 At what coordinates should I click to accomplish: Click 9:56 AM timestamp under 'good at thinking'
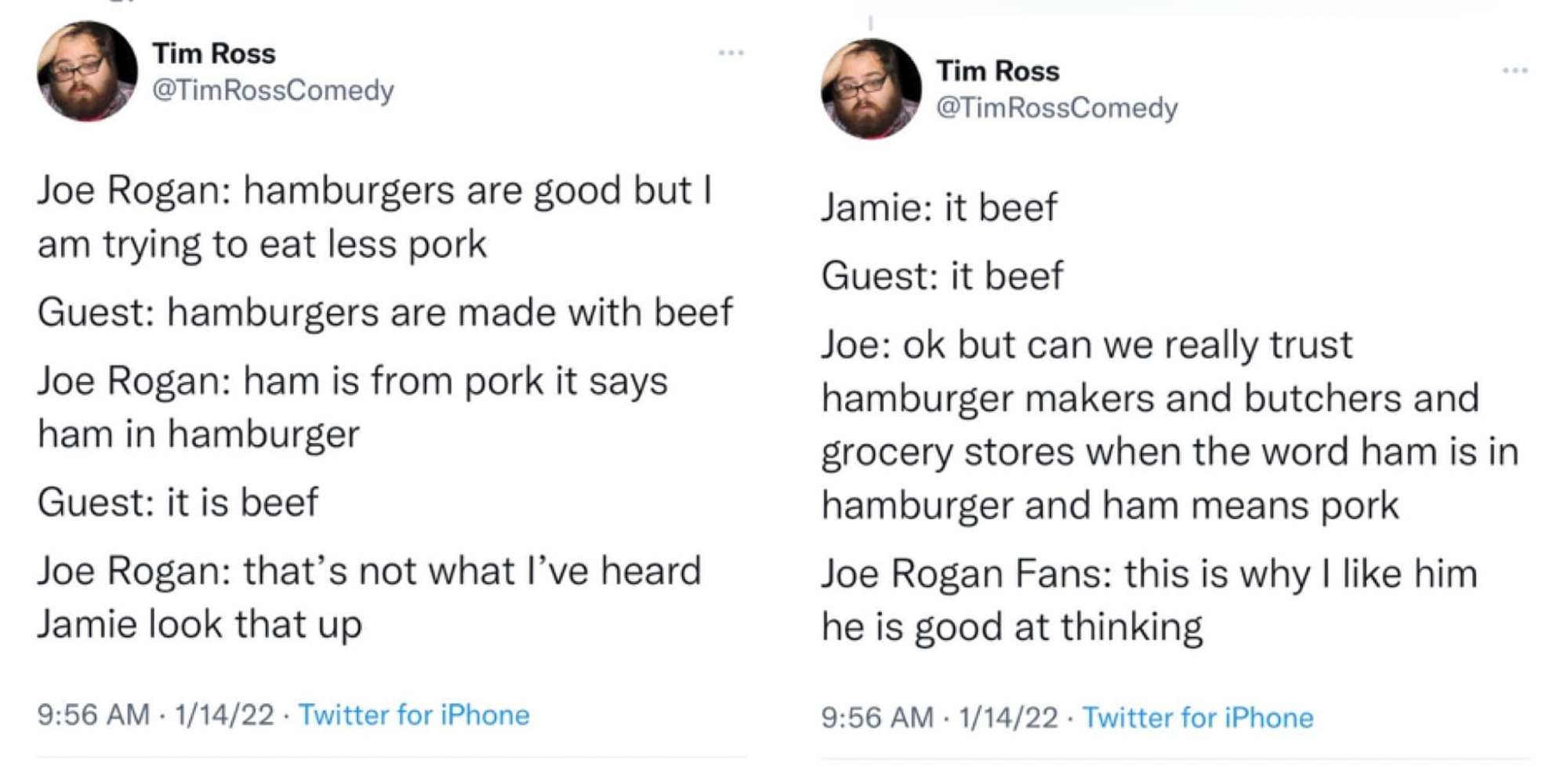point(877,717)
